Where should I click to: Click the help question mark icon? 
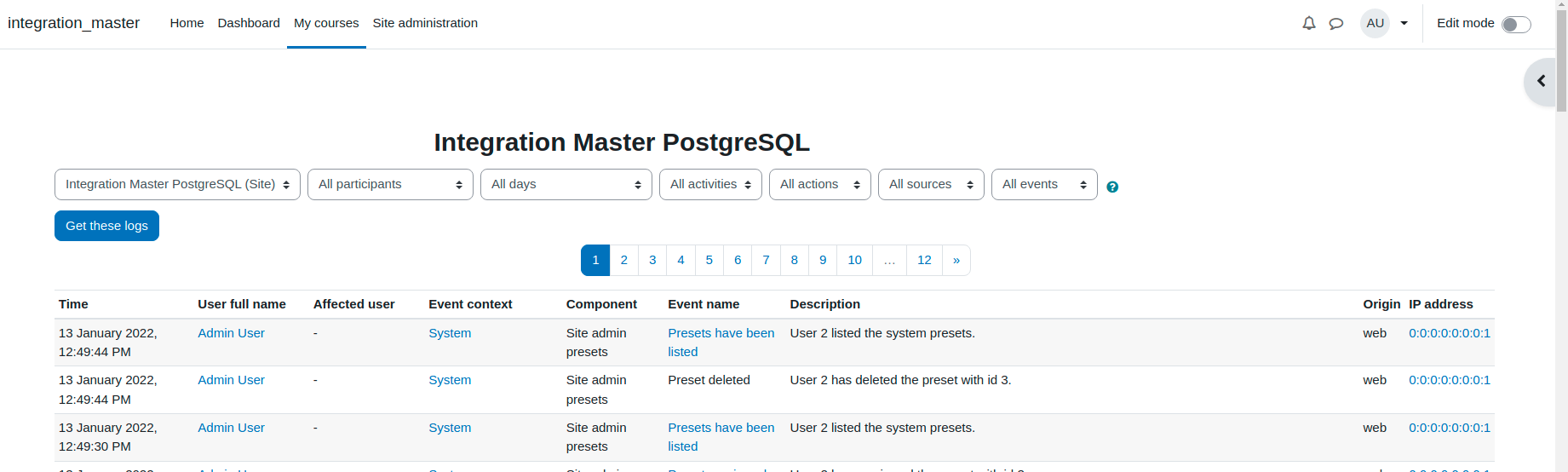[1112, 187]
